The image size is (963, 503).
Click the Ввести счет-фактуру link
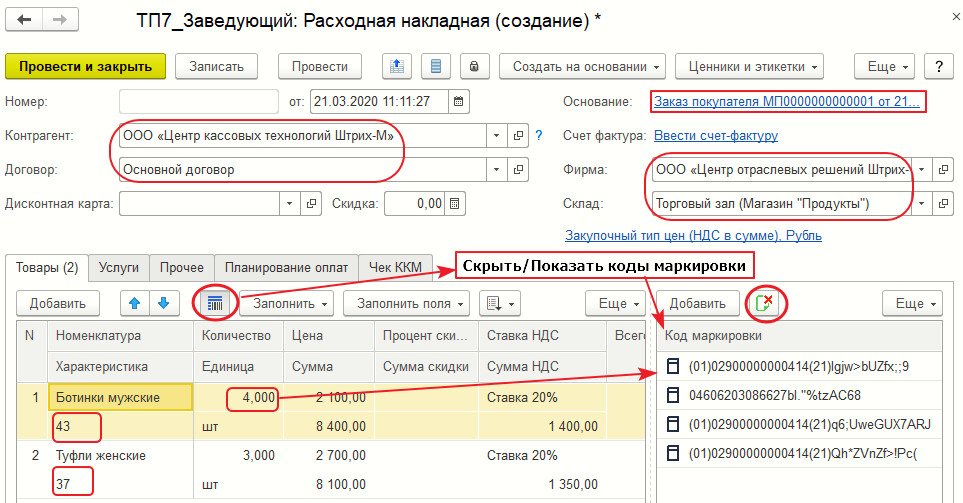click(x=715, y=136)
